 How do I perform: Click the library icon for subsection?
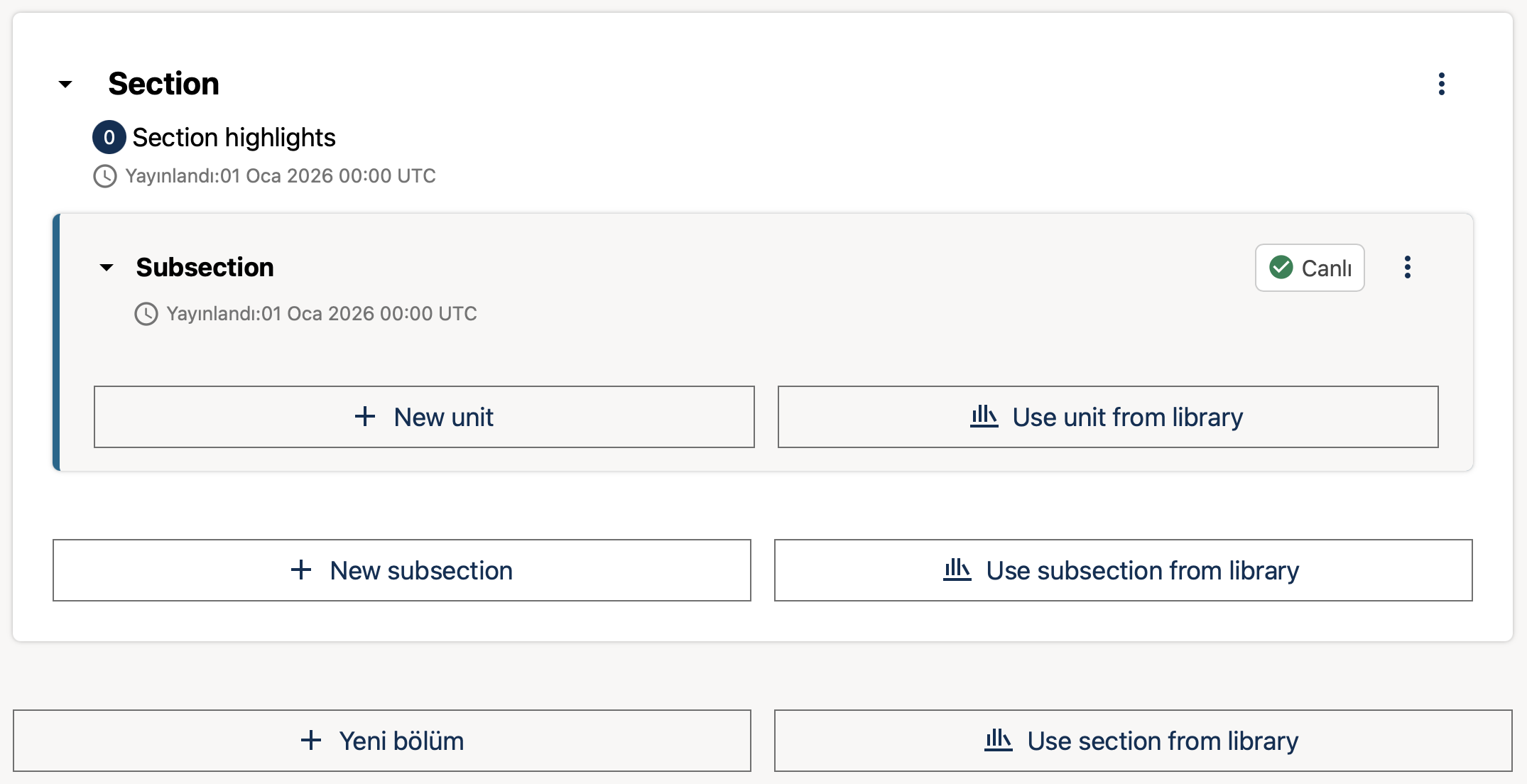pyautogui.click(x=957, y=570)
